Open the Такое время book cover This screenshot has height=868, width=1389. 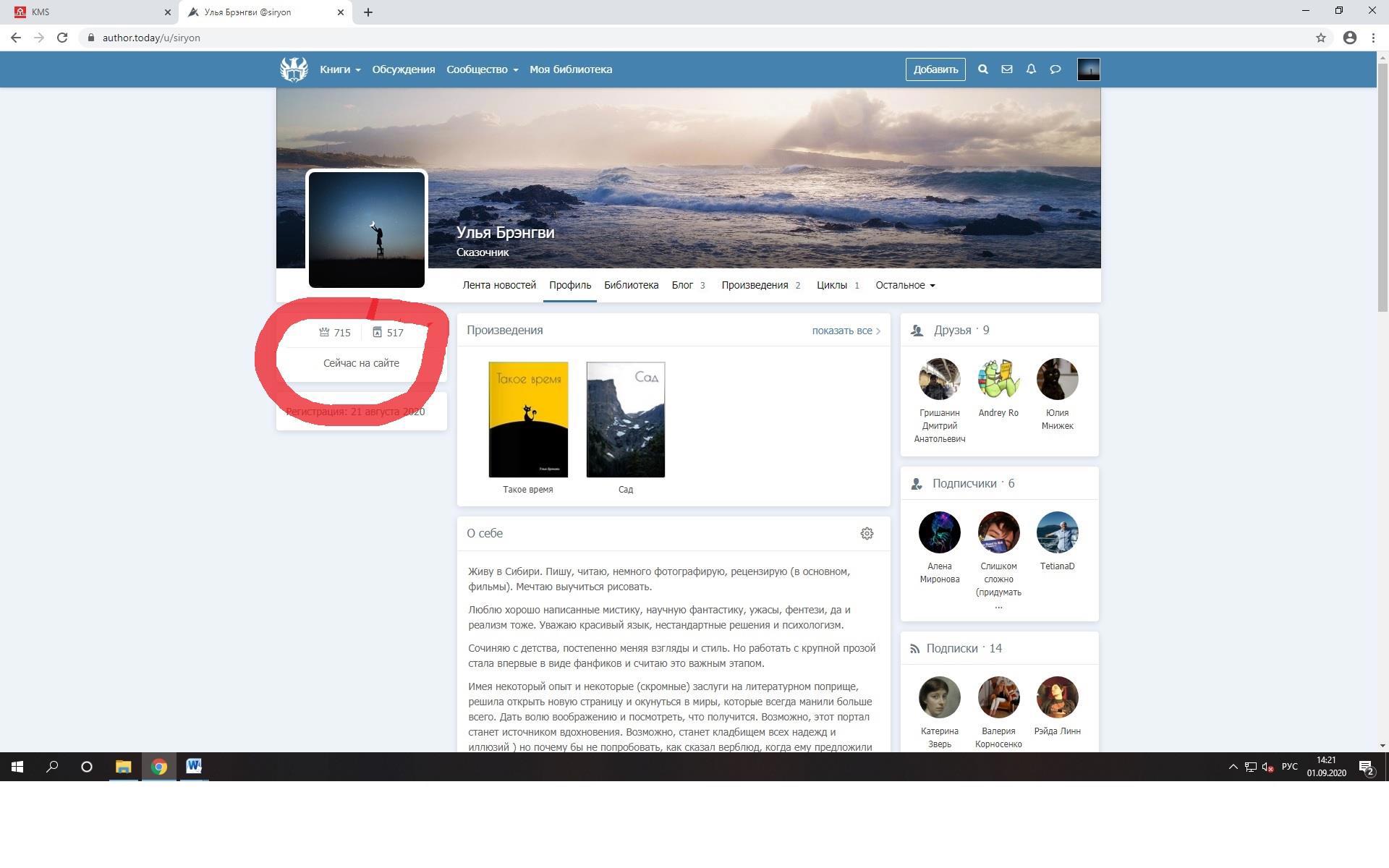[x=528, y=420]
